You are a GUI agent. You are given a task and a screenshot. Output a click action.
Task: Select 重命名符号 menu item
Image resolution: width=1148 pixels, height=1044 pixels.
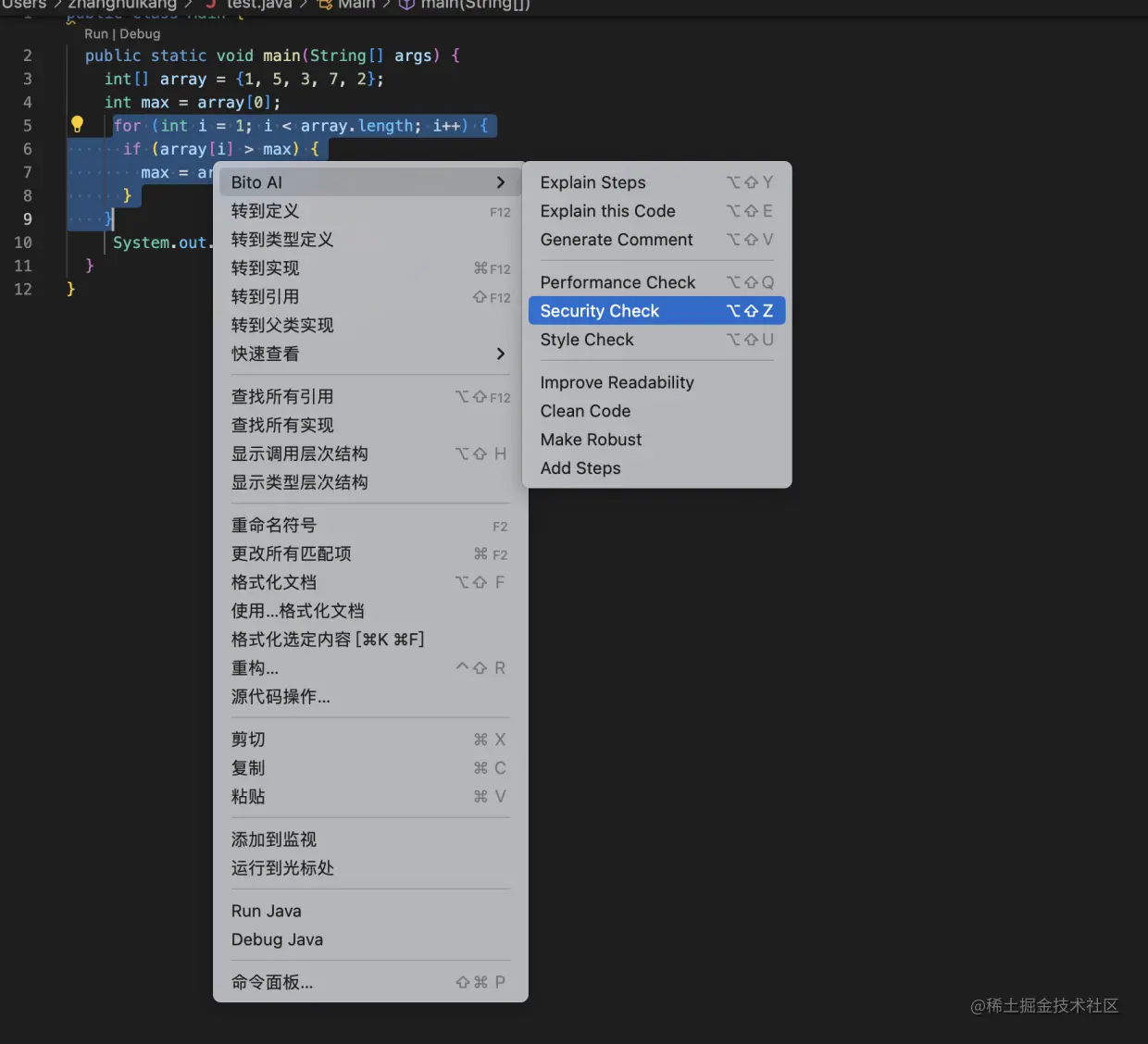[x=370, y=526]
